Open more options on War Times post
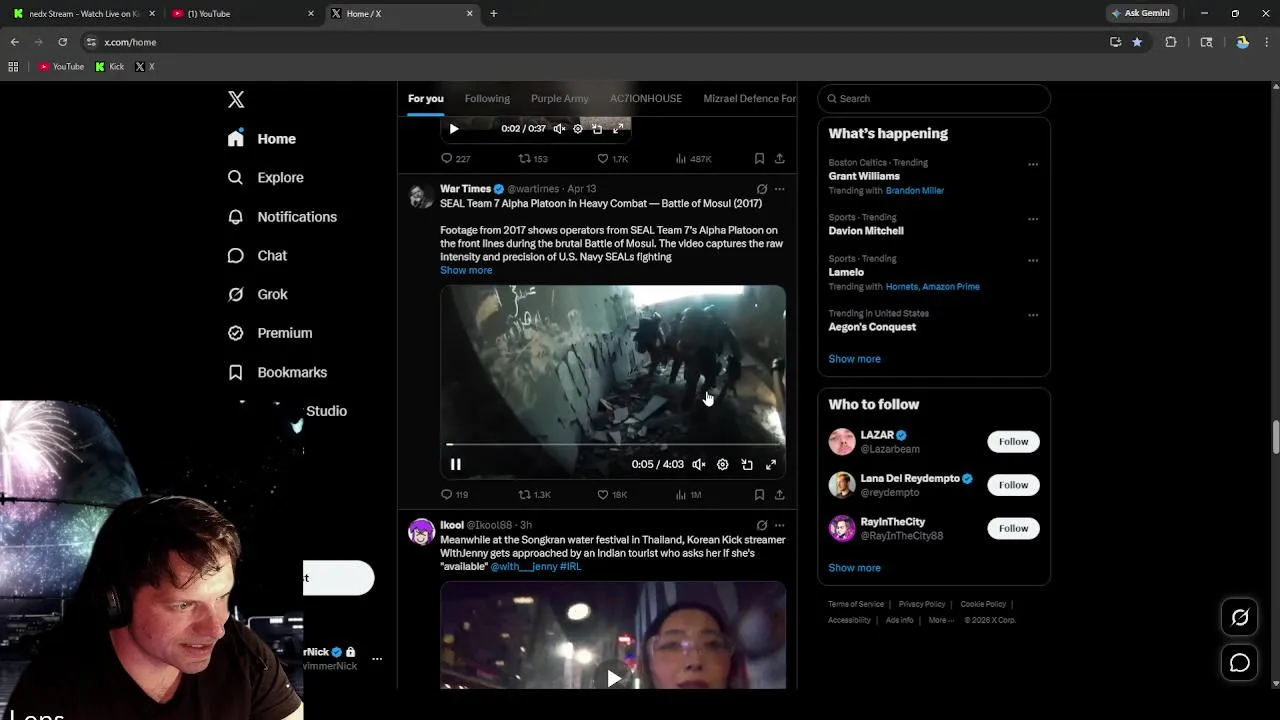The width and height of the screenshot is (1280, 720). pyautogui.click(x=780, y=189)
